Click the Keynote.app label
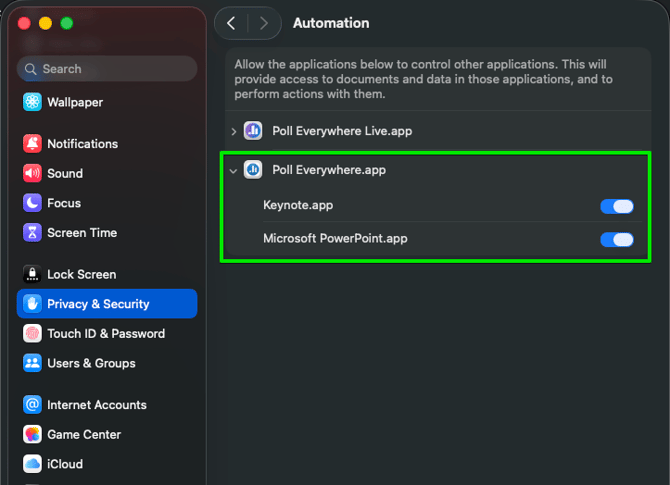Screen dimensions: 670x485 click(298, 205)
